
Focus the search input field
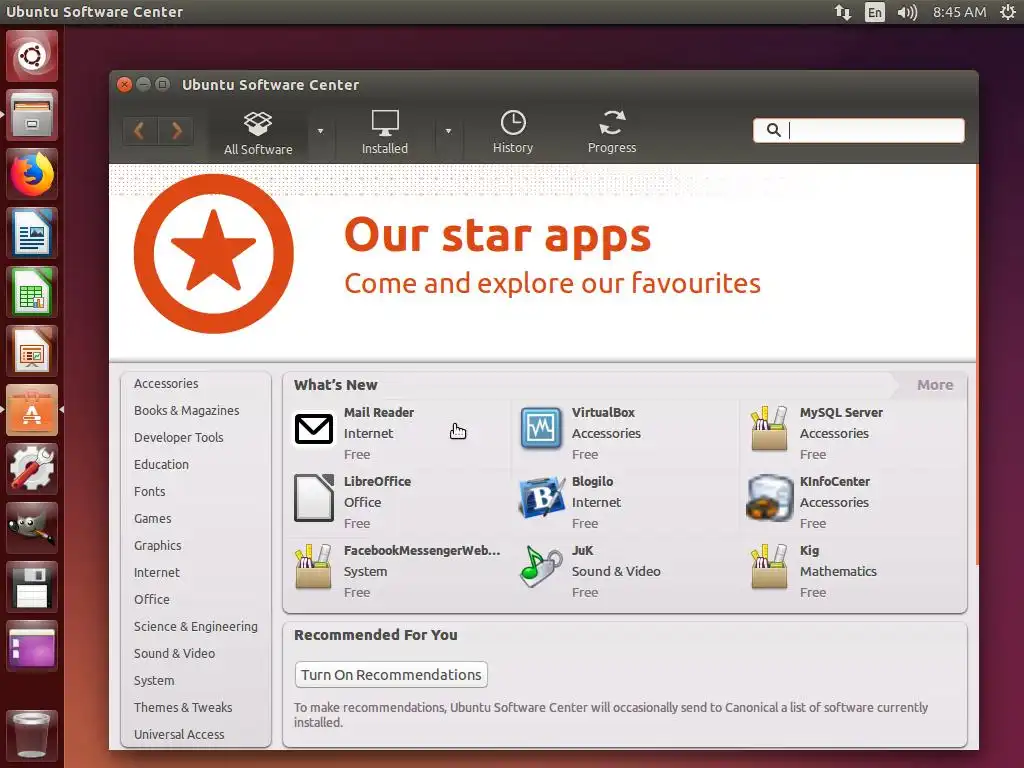tap(858, 130)
